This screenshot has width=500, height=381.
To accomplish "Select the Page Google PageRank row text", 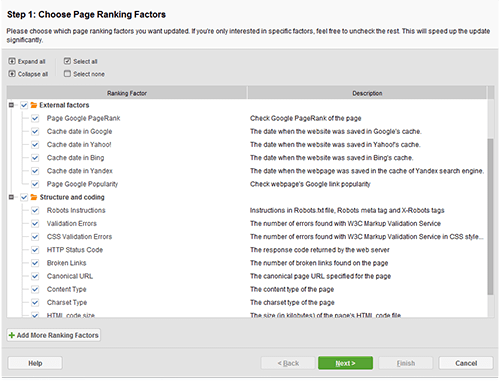I will click(83, 118).
